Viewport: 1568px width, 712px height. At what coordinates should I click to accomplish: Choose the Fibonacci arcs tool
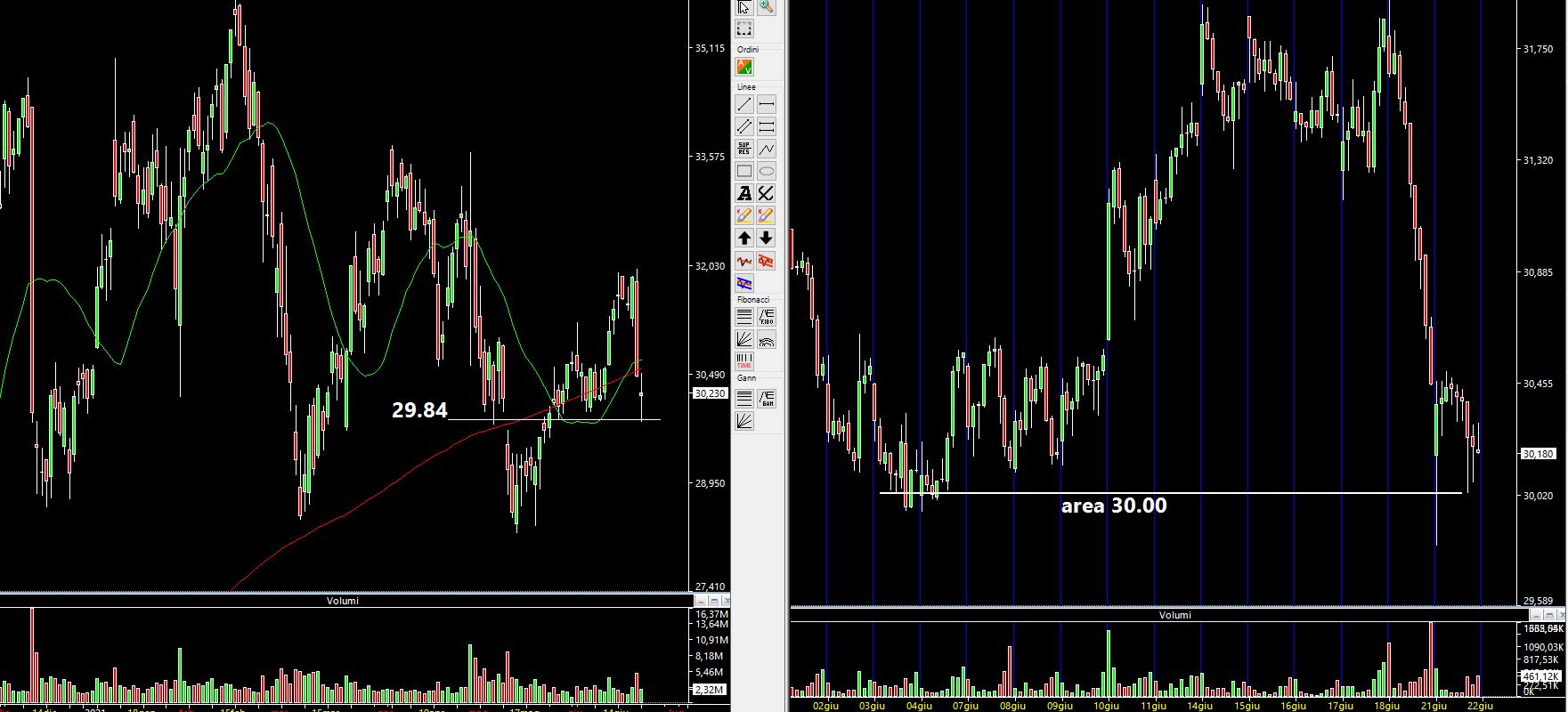[767, 339]
